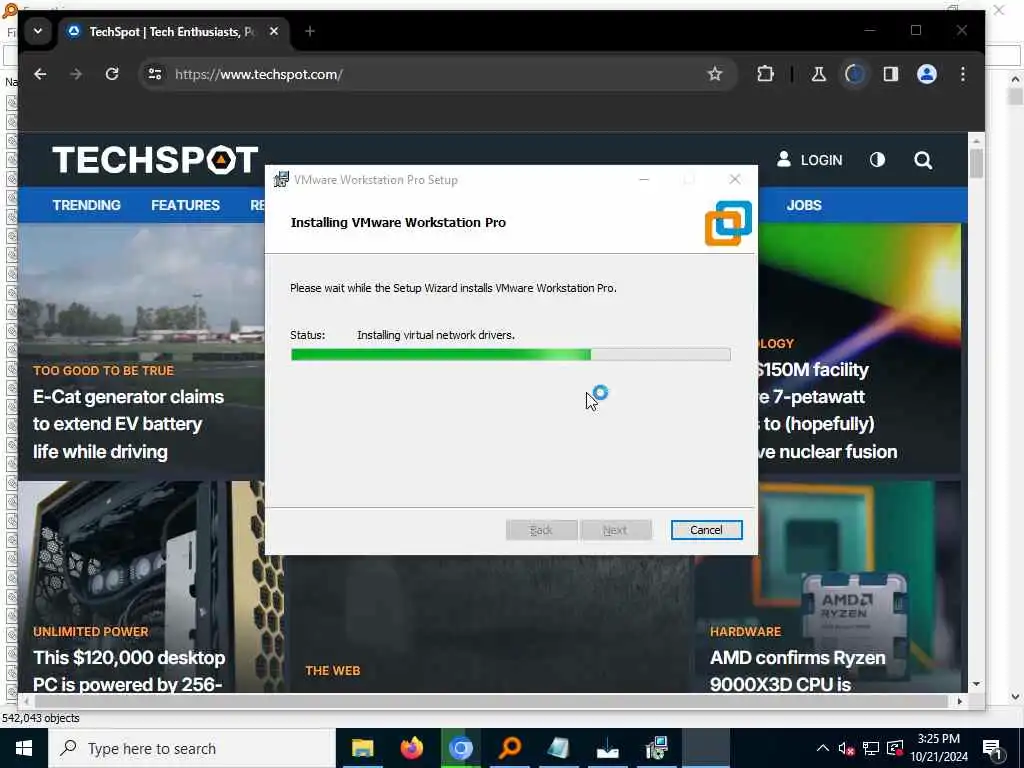Viewport: 1024px width, 768px height.
Task: Show hidden system tray icons
Action: (x=823, y=748)
